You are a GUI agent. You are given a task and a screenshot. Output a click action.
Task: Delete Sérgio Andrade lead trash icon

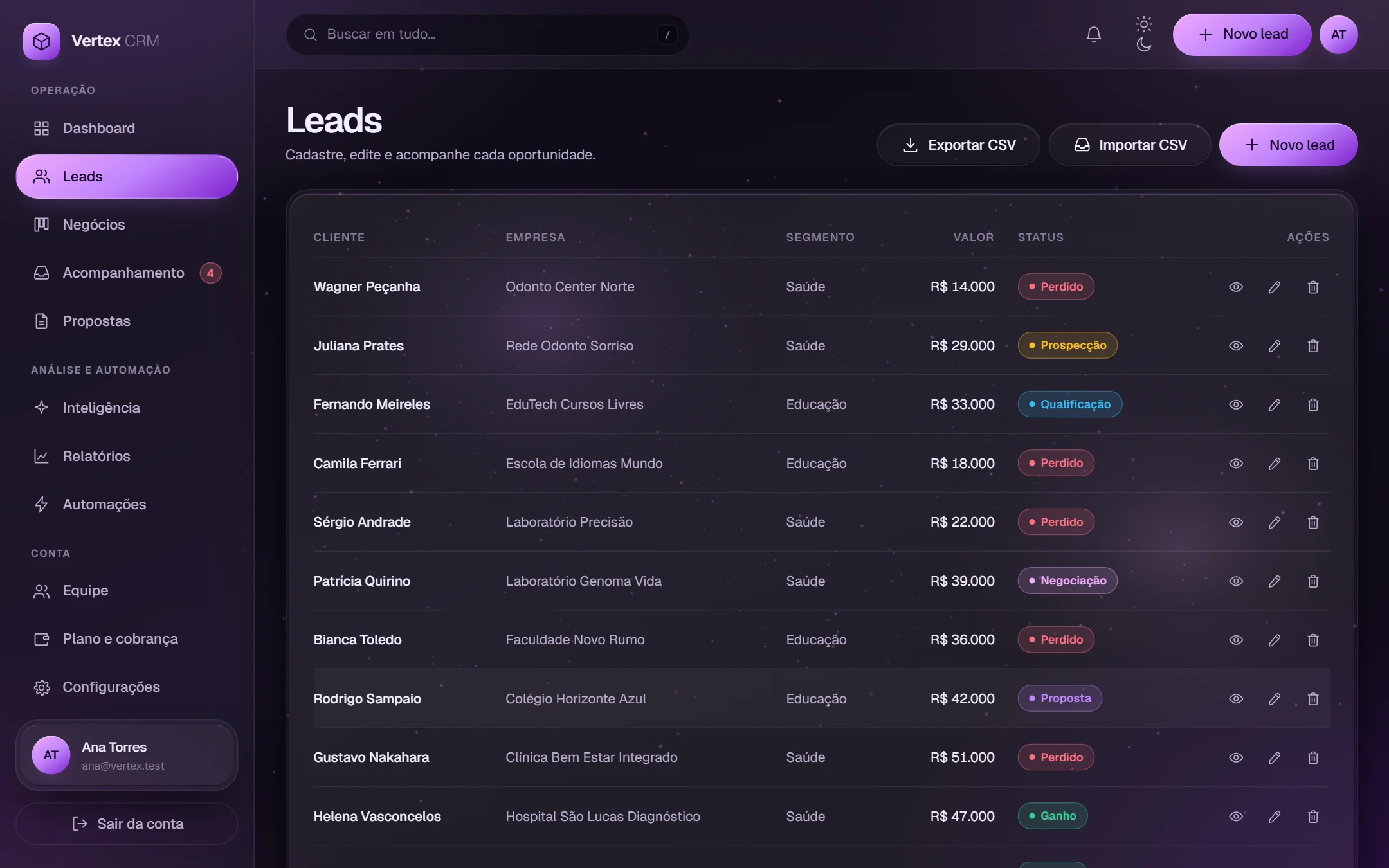click(1312, 523)
